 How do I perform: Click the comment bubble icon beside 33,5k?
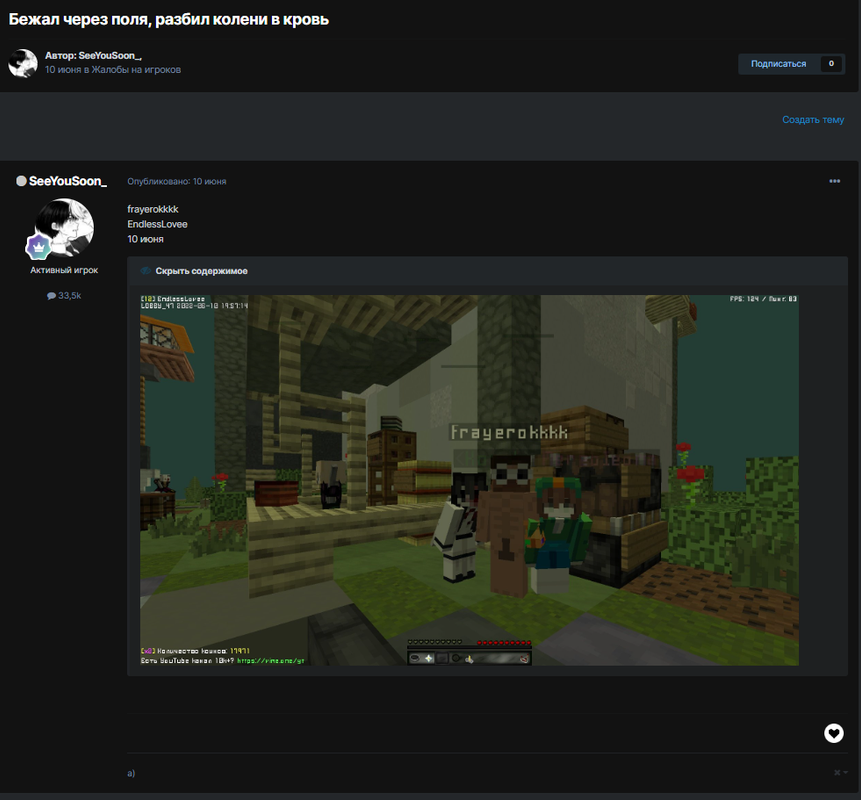pyautogui.click(x=51, y=296)
